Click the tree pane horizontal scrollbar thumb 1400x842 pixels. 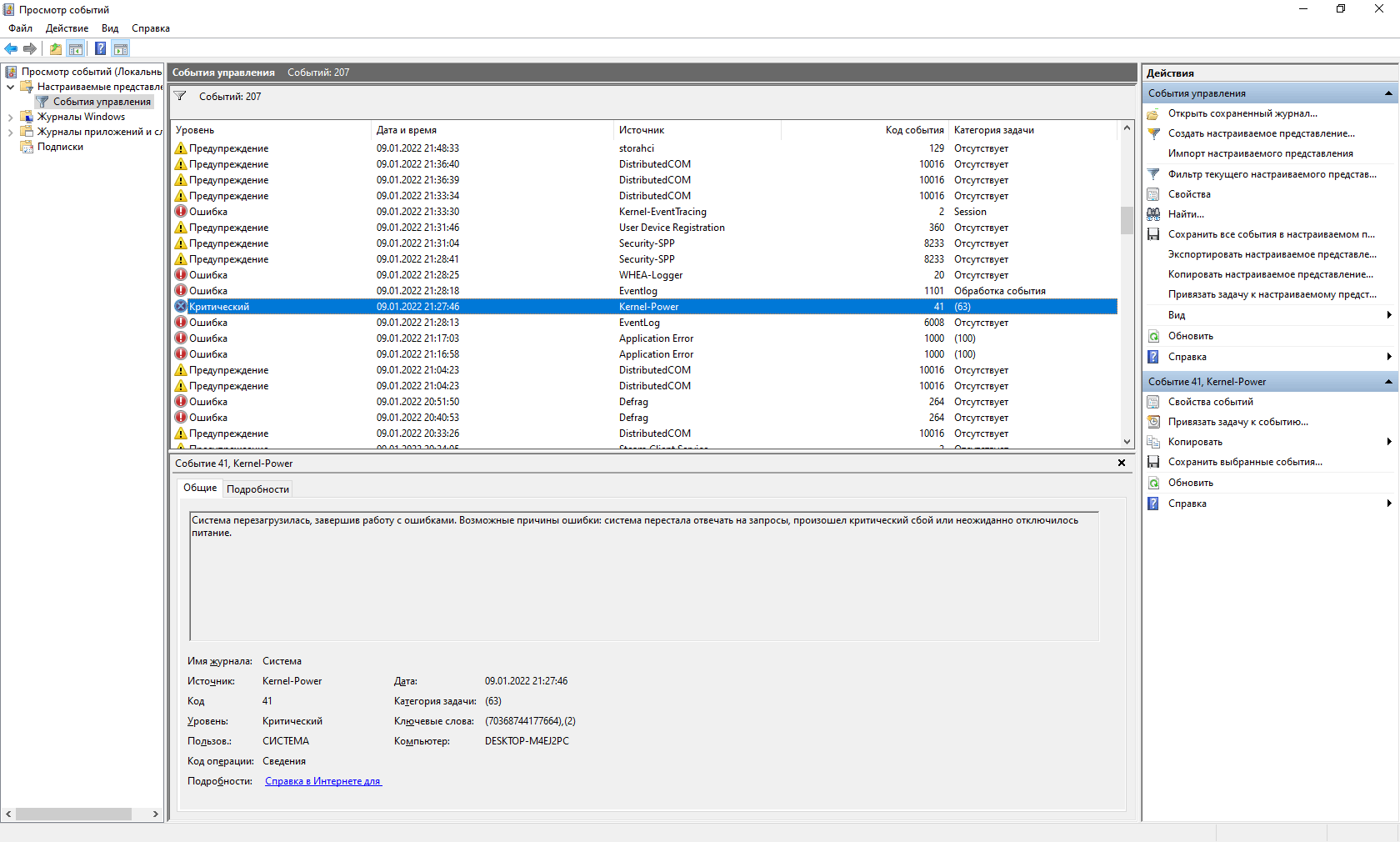pyautogui.click(x=73, y=814)
